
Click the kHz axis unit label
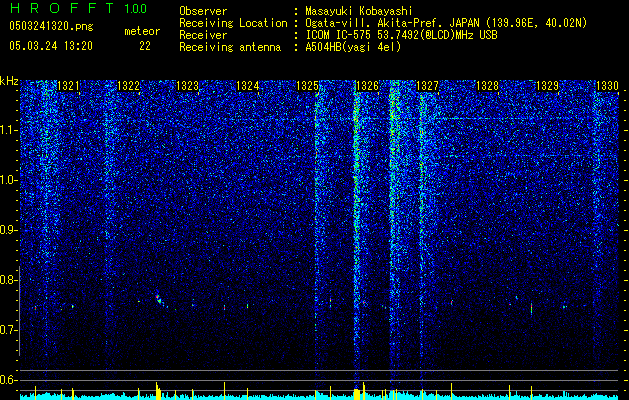point(9,81)
